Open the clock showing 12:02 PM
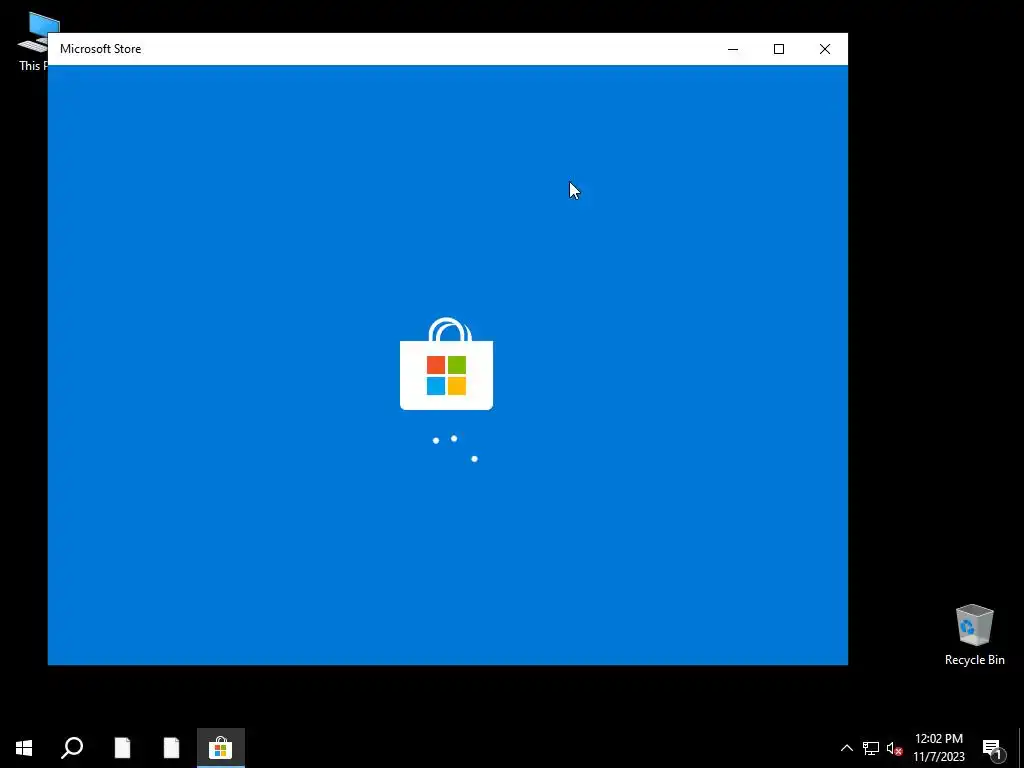The image size is (1024, 768). click(x=938, y=748)
